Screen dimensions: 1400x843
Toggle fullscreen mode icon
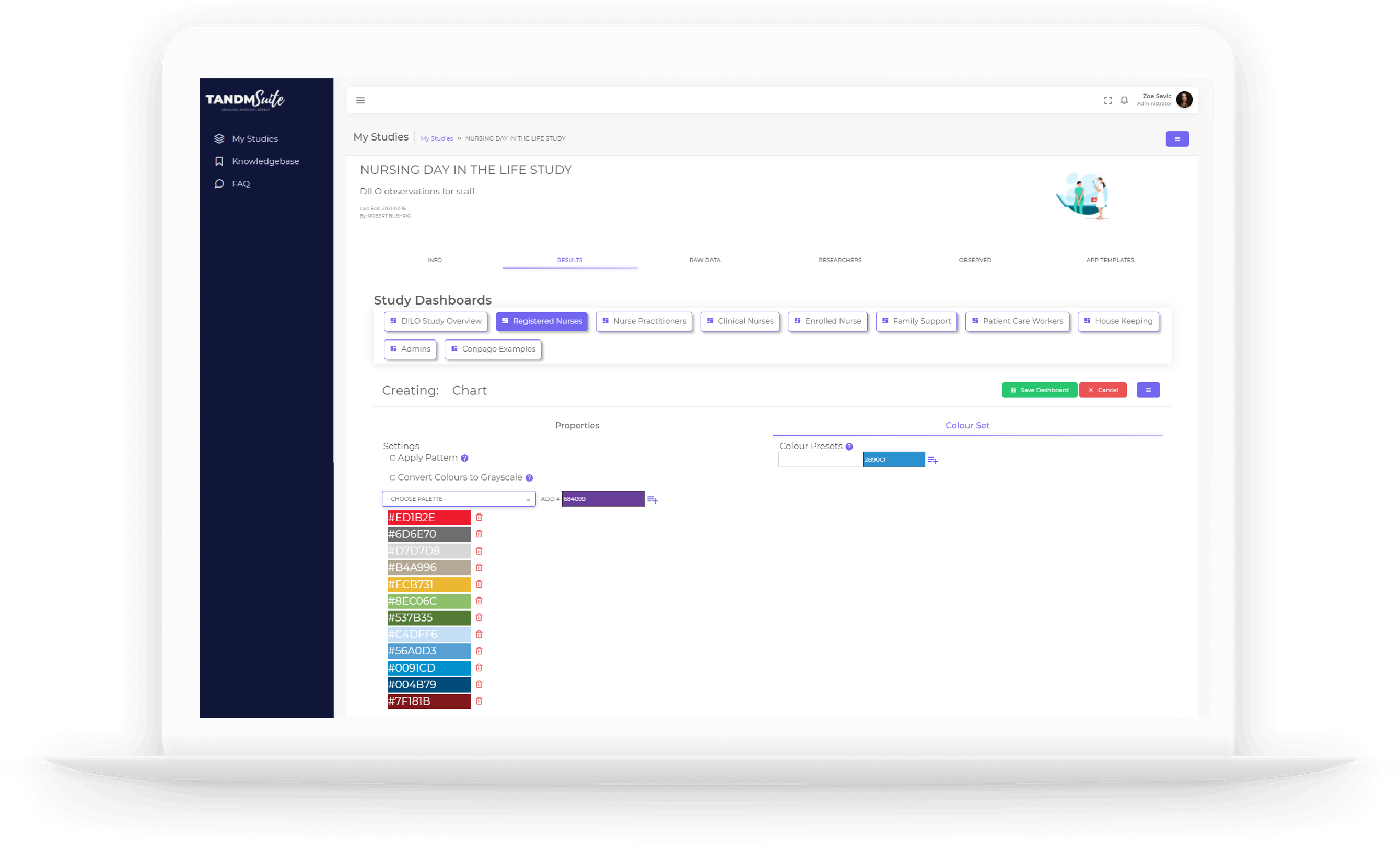pos(1107,101)
